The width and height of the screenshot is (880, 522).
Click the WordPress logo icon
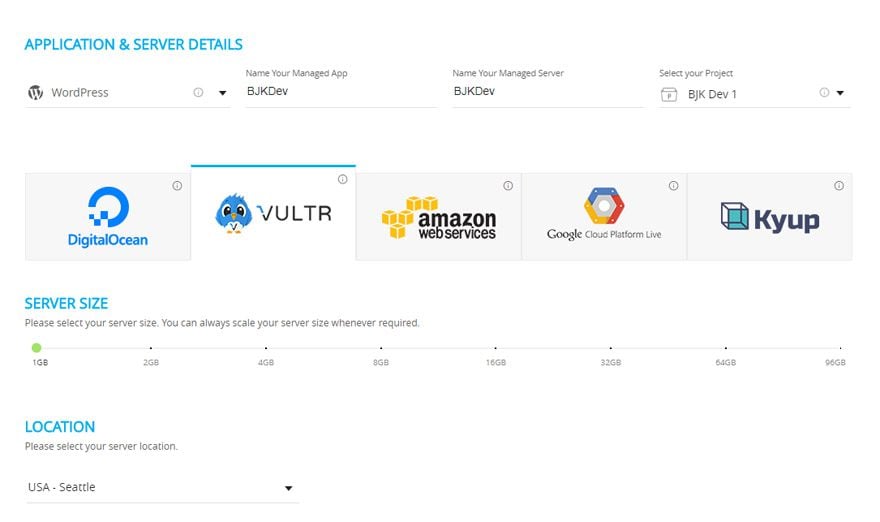[35, 93]
